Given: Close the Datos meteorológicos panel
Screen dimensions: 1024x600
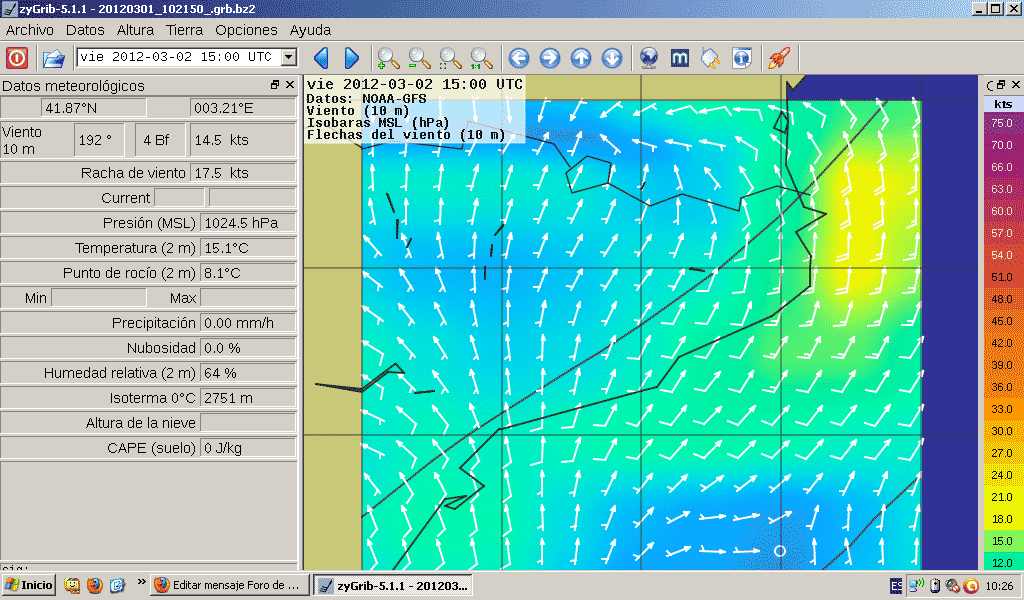Looking at the screenshot, I should [x=290, y=85].
